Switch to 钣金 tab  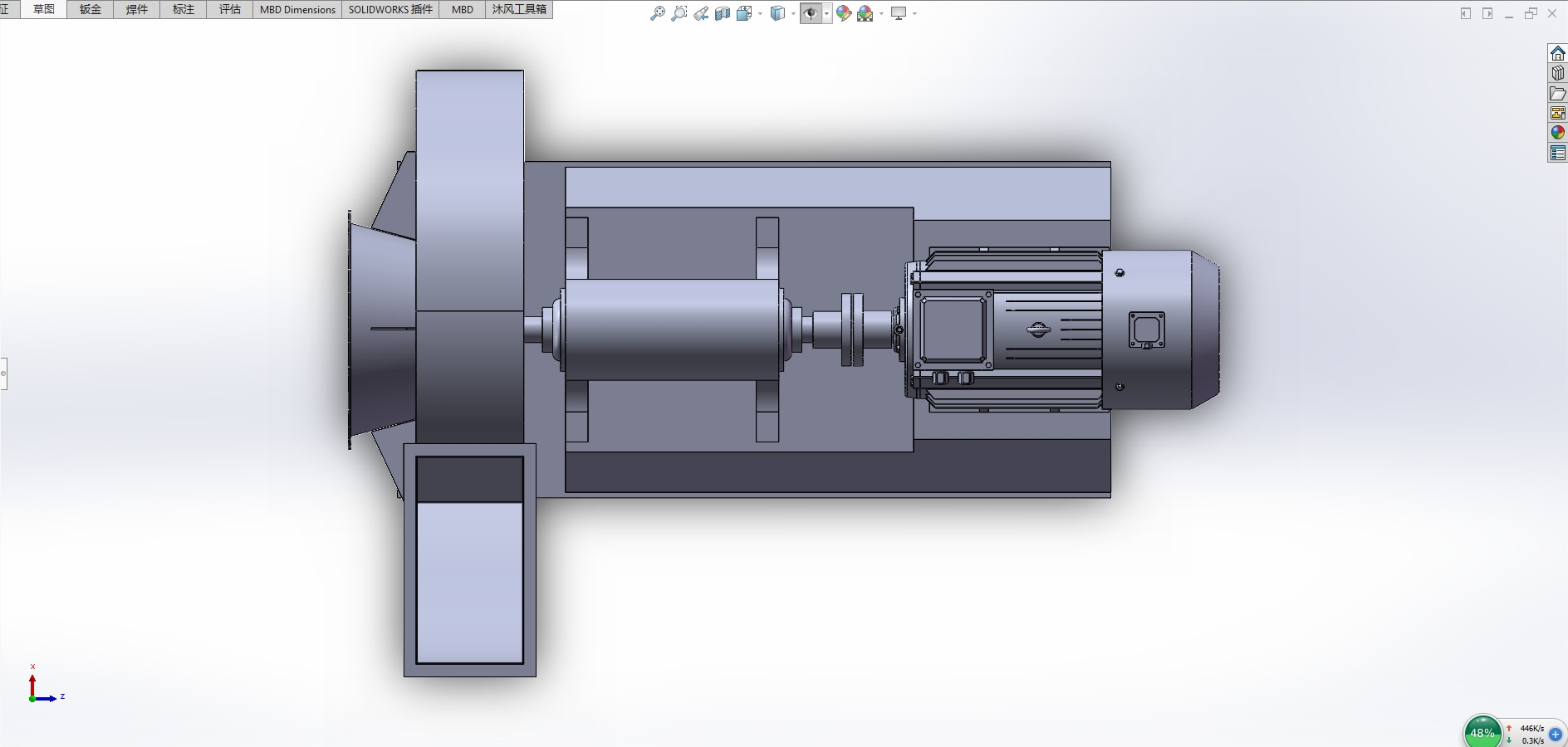pos(91,10)
